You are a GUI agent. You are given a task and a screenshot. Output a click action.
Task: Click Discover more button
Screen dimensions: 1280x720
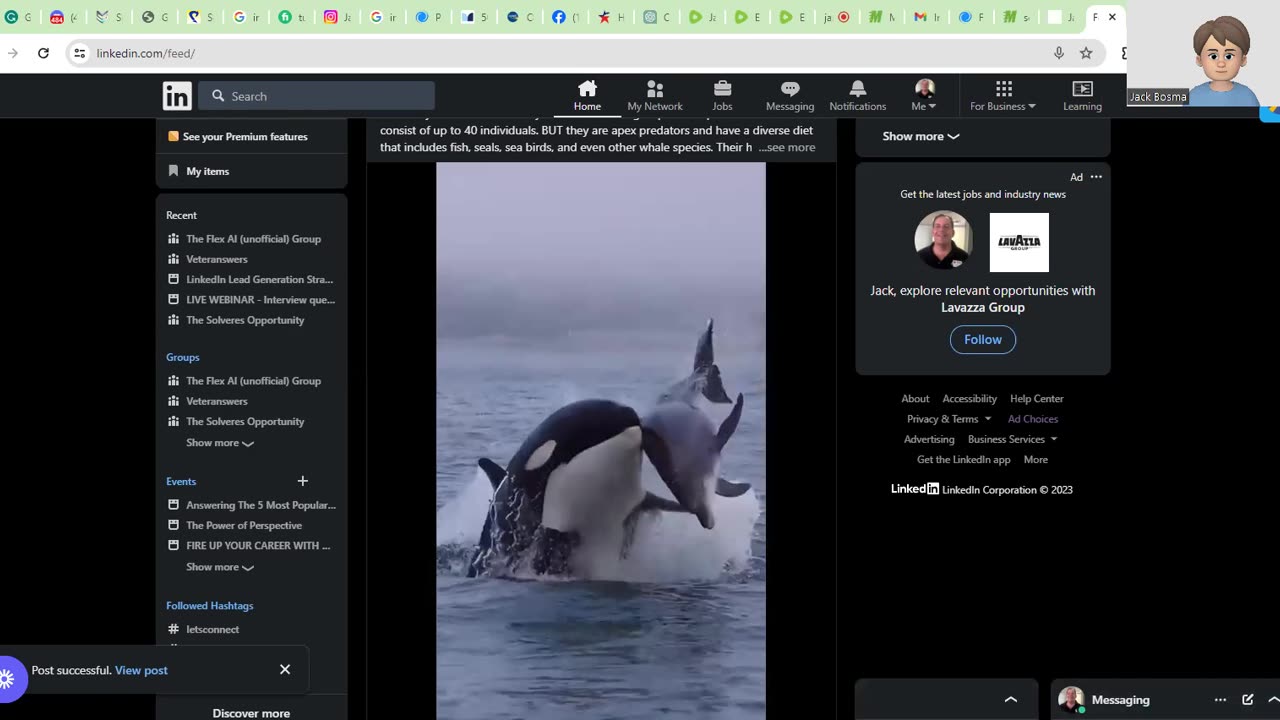click(251, 713)
